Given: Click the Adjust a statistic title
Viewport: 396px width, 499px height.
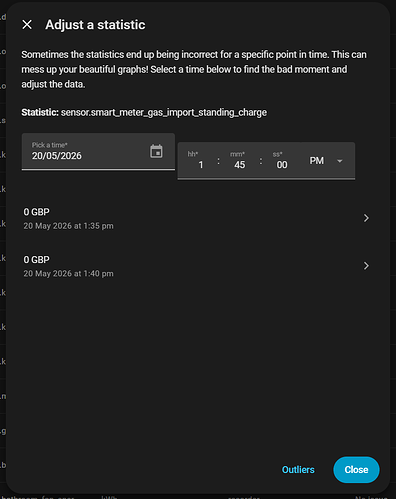Looking at the screenshot, I should (x=95, y=25).
